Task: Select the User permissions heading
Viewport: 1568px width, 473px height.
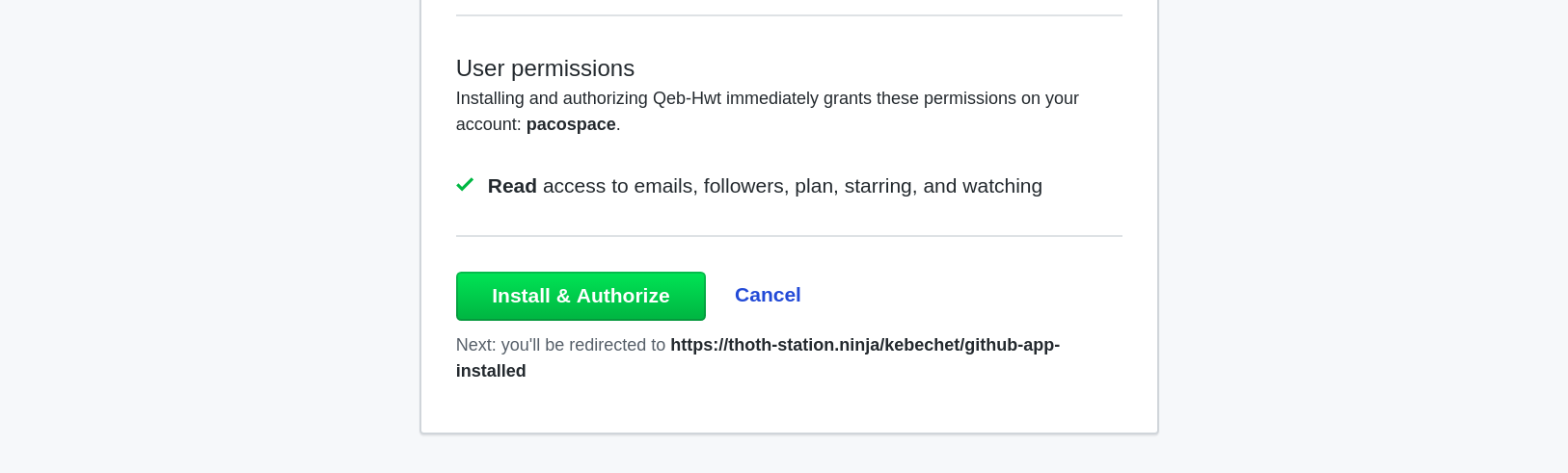Action: click(545, 68)
